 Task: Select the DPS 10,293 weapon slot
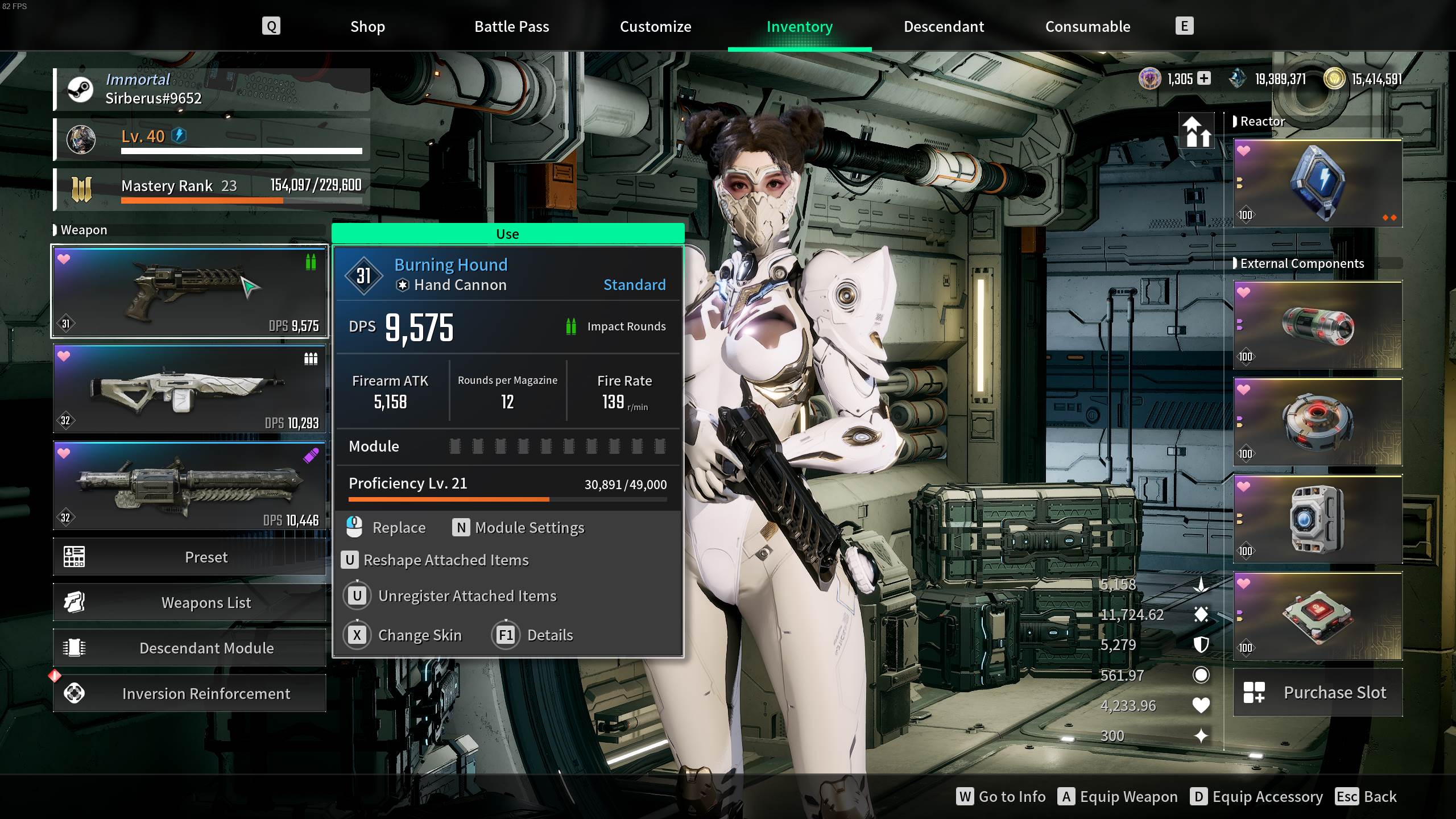point(190,389)
